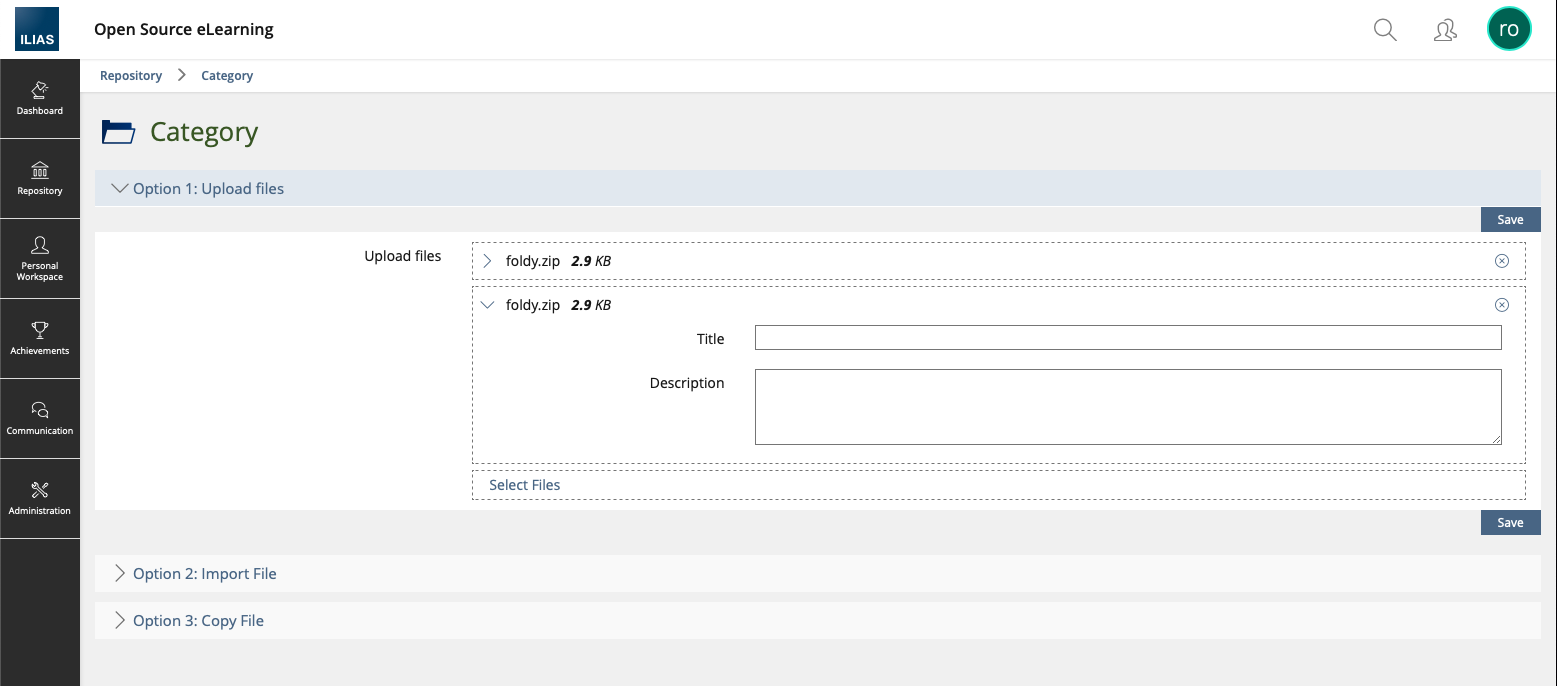Screen dimensions: 1557x686
Task: Open the search magnifier icon
Action: pos(1385,30)
